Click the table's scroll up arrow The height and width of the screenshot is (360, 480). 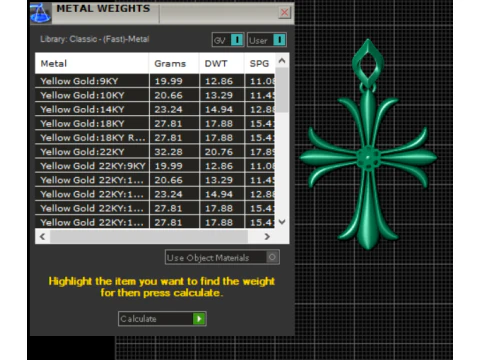click(x=282, y=61)
